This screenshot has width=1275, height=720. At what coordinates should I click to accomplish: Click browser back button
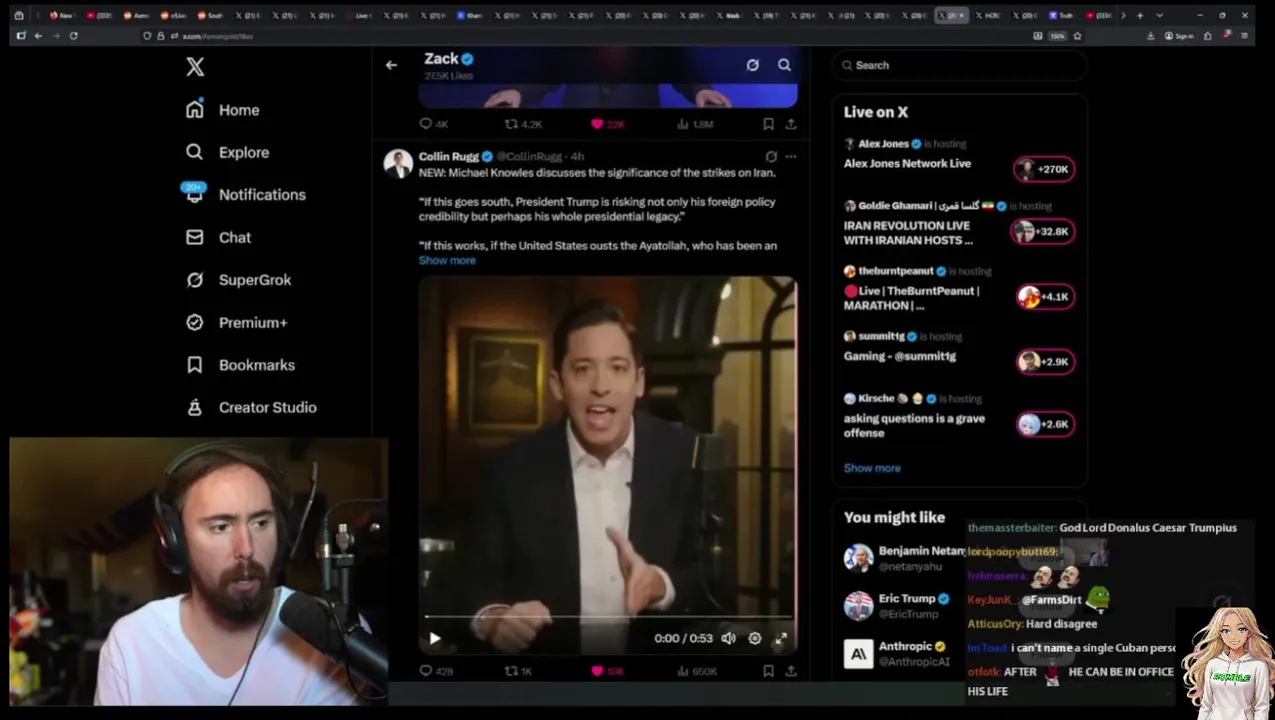click(x=38, y=35)
